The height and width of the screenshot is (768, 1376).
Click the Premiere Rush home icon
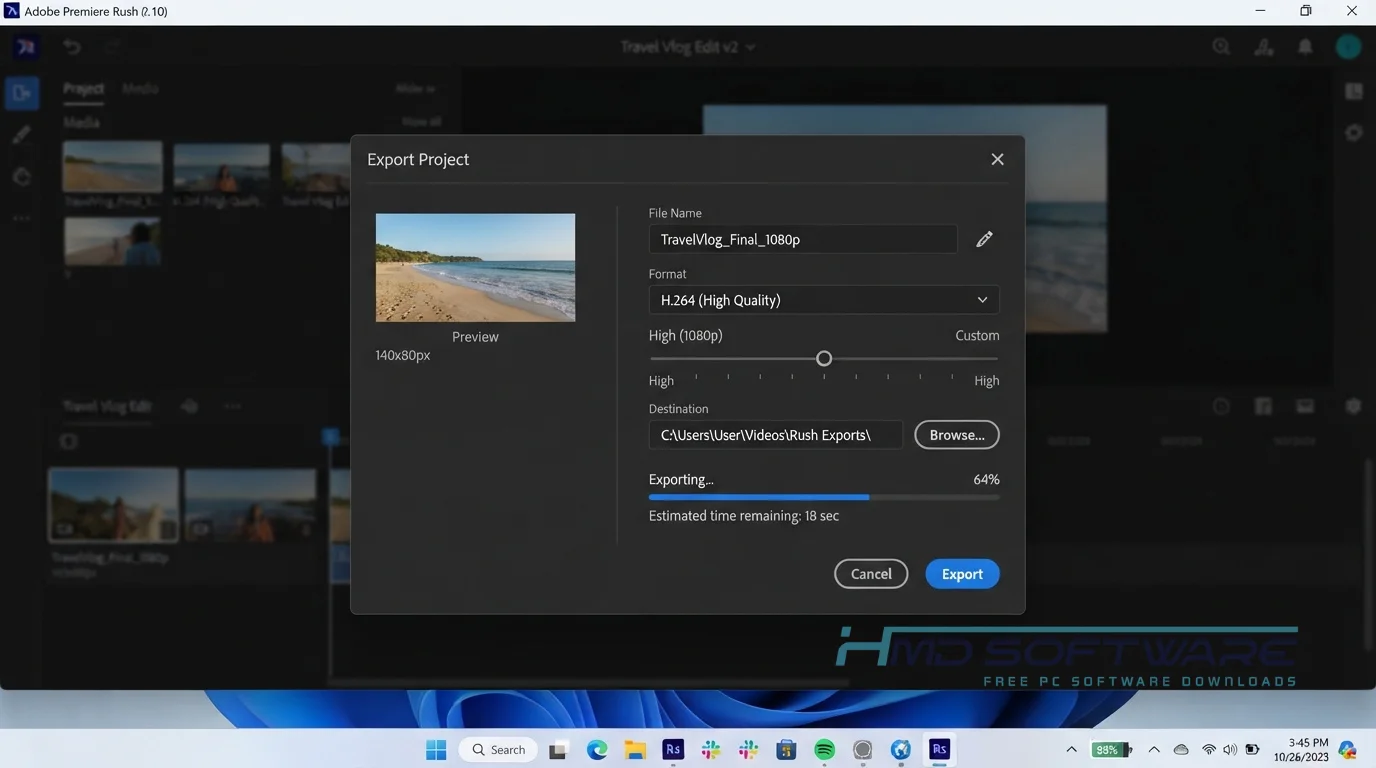[x=25, y=47]
